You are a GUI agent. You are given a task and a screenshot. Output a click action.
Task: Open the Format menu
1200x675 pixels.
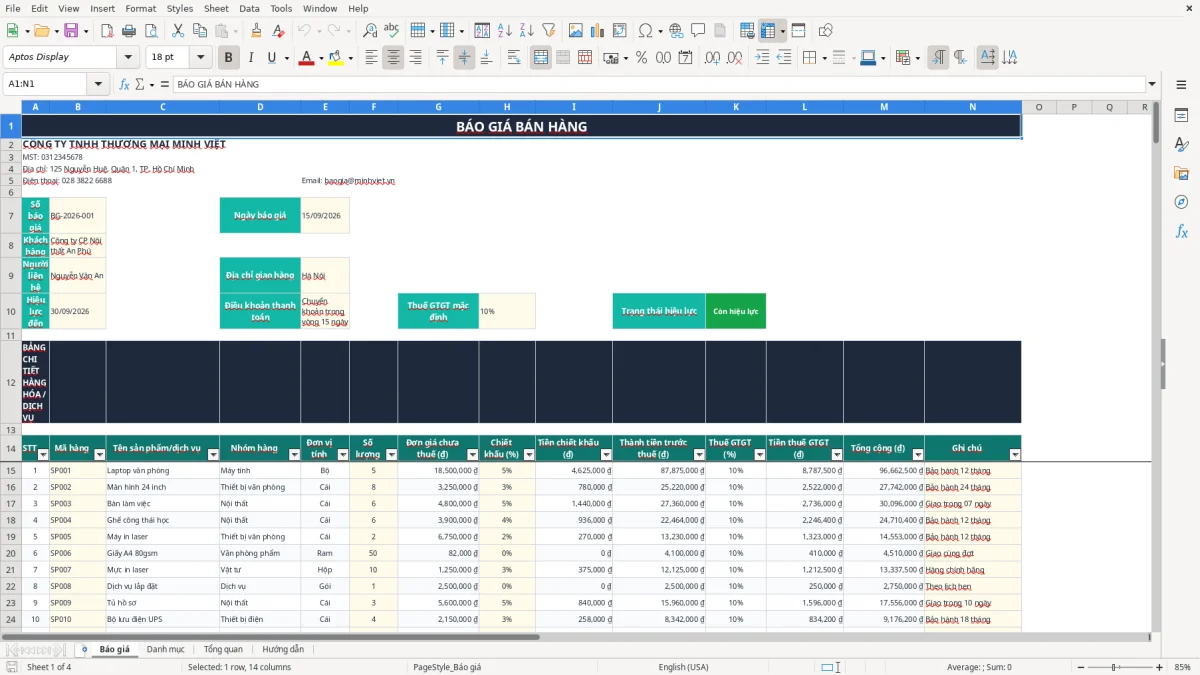(140, 8)
